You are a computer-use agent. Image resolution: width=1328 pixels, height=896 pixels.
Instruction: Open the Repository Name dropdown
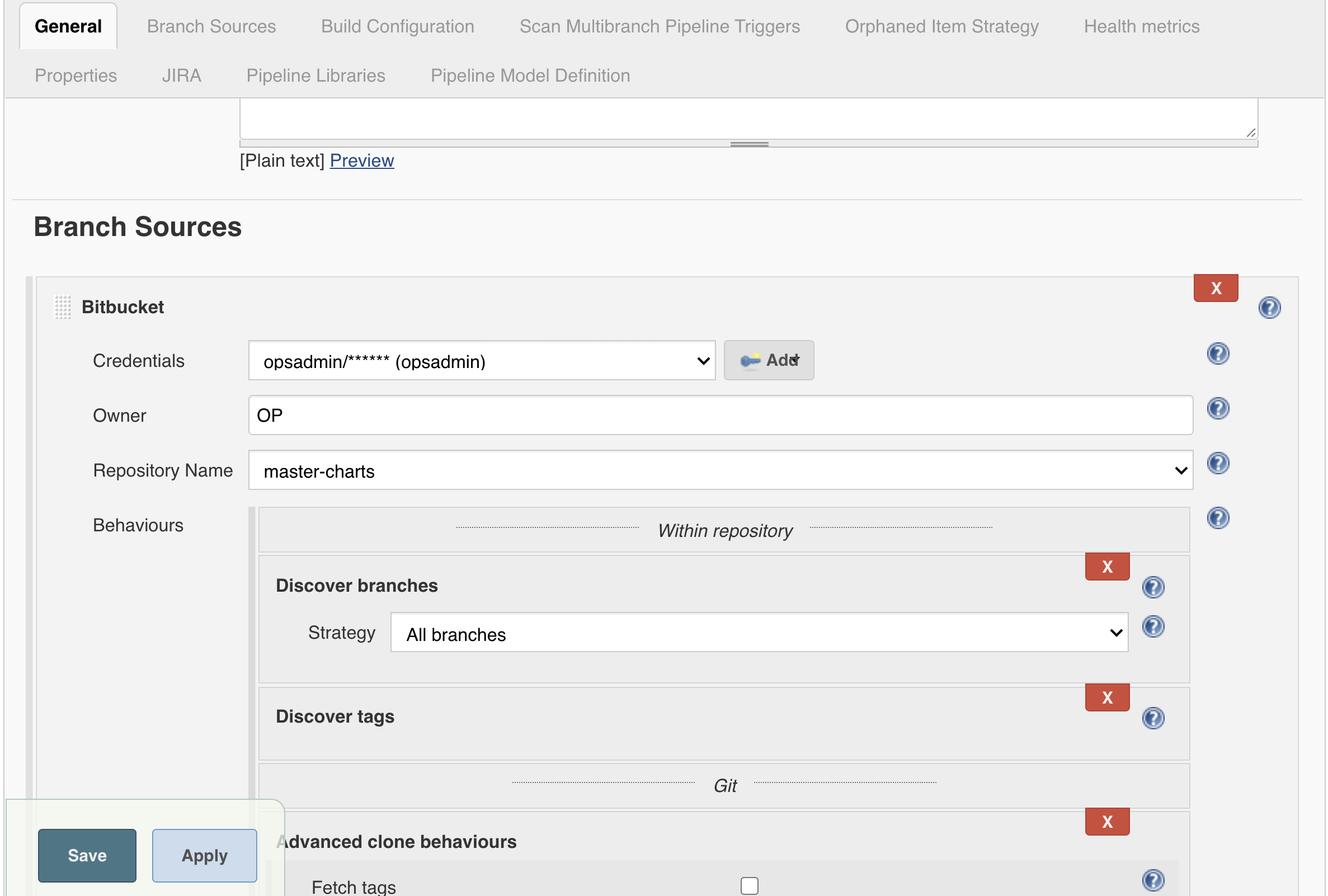tap(720, 470)
